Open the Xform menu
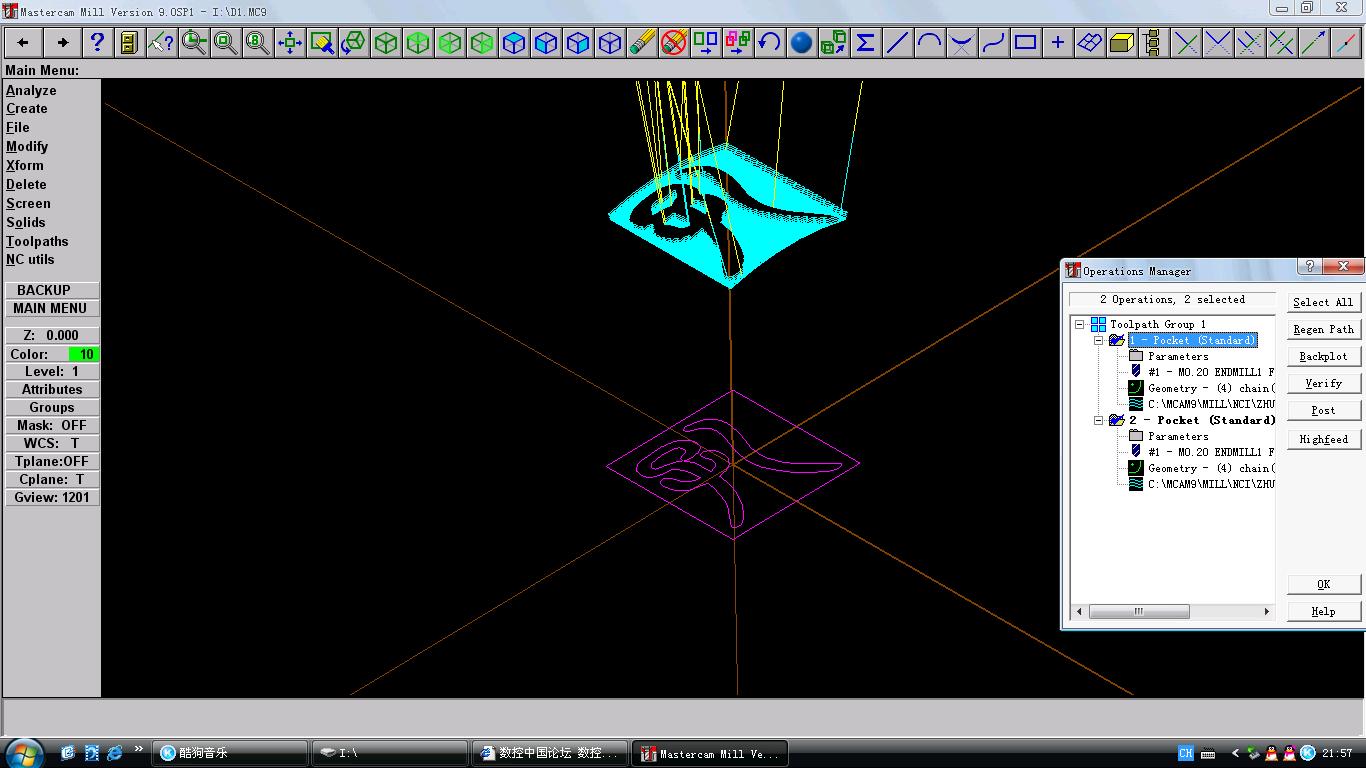Viewport: 1366px width, 768px height. (25, 166)
